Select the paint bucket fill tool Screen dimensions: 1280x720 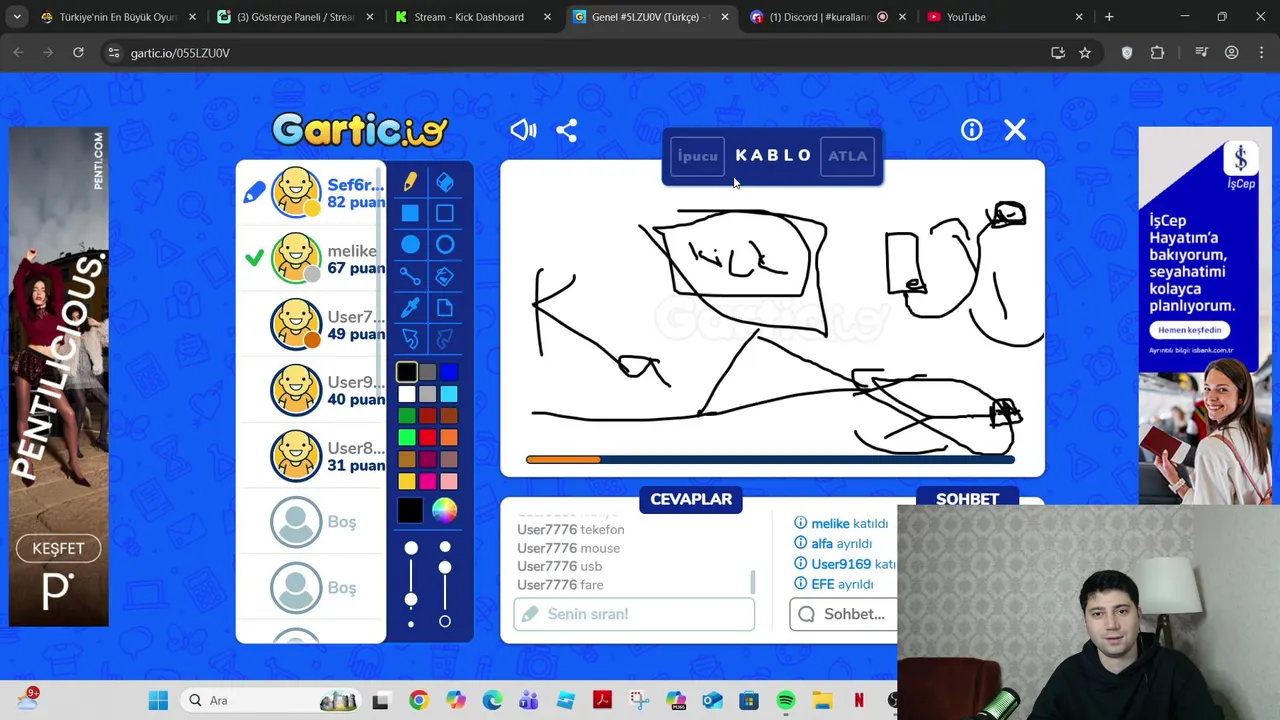(x=445, y=276)
